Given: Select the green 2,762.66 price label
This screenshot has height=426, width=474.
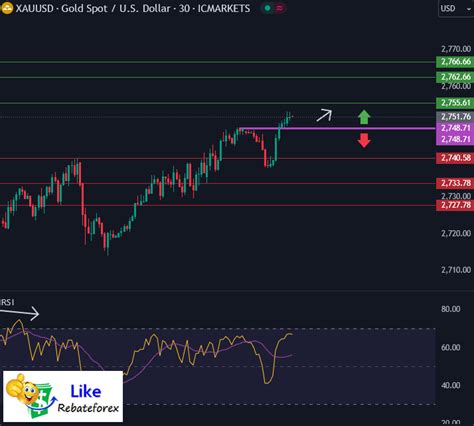Looking at the screenshot, I should click(x=455, y=77).
